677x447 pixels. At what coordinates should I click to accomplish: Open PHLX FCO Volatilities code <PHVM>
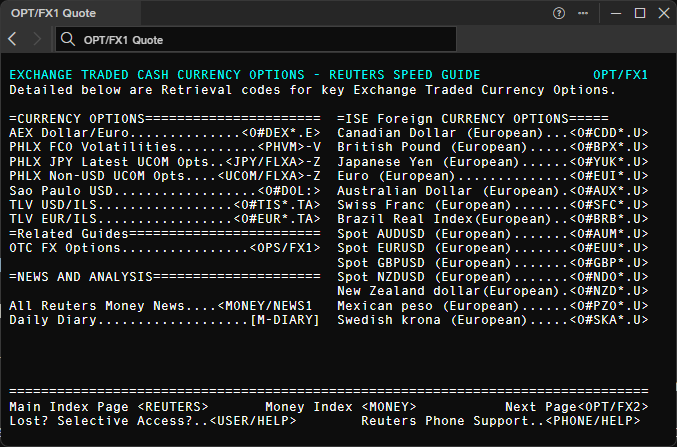281,147
